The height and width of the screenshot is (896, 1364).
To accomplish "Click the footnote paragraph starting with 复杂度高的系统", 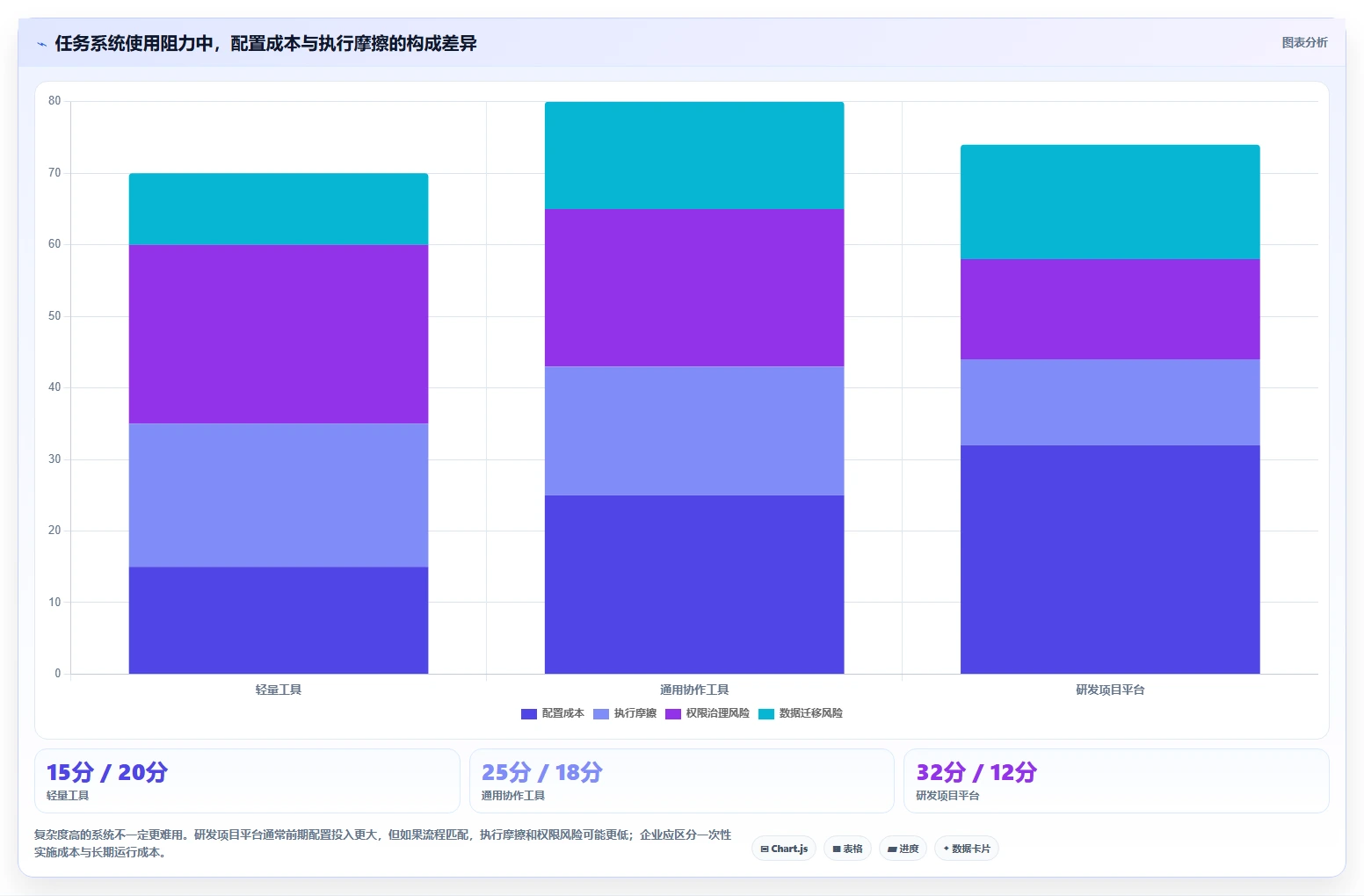I will click(x=383, y=843).
